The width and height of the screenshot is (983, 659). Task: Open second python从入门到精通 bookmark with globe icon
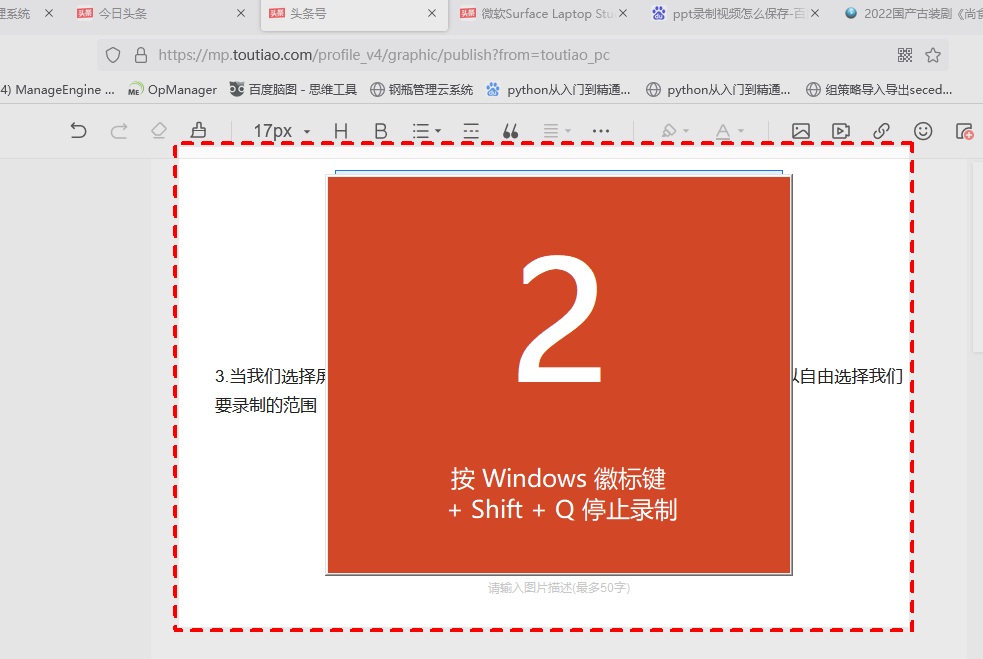click(x=718, y=90)
